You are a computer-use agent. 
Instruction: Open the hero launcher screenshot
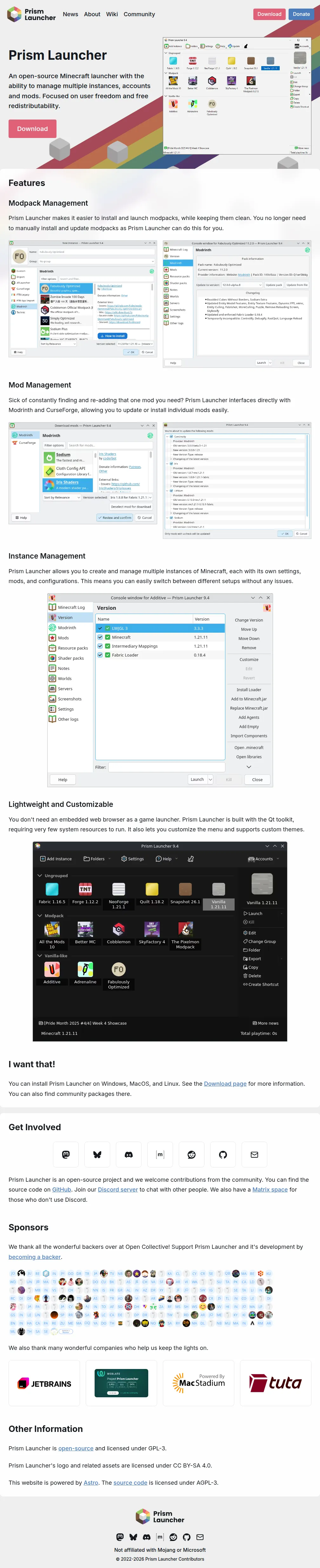click(x=237, y=96)
